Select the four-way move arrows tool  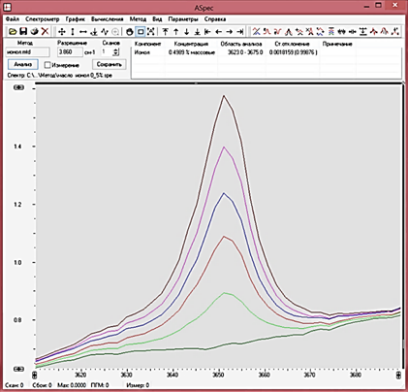coord(61,32)
